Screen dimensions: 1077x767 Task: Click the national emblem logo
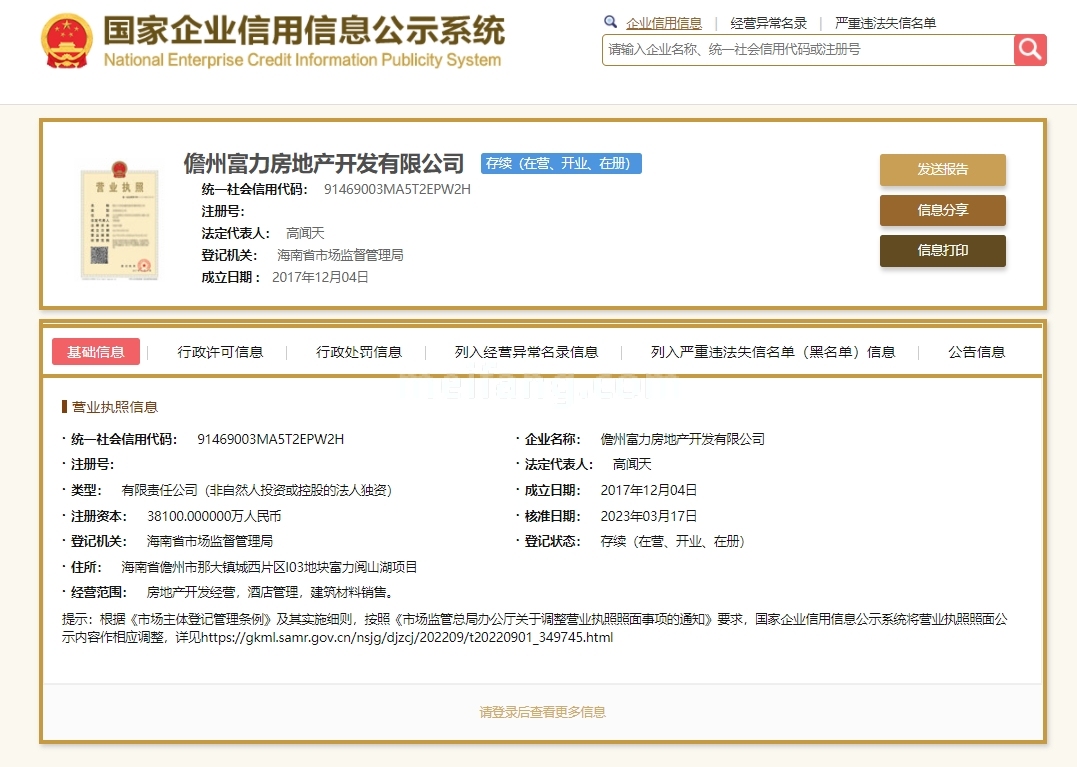66,42
